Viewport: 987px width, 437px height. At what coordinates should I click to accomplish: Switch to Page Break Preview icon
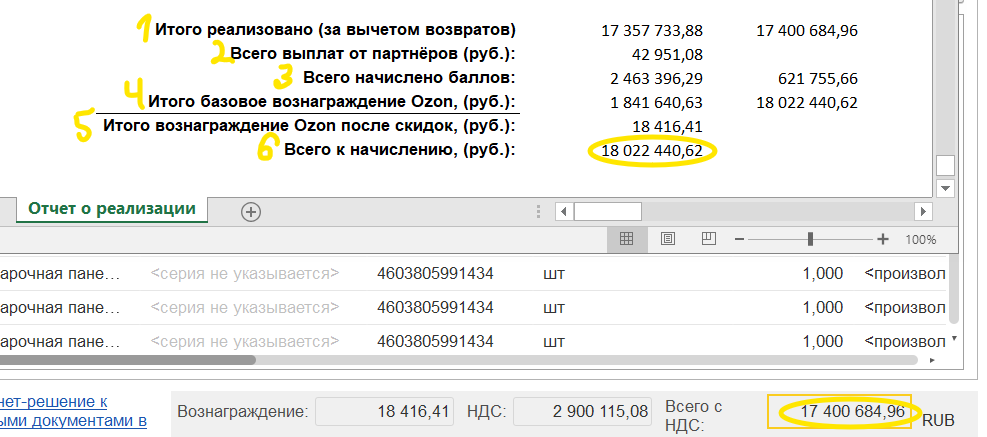709,239
